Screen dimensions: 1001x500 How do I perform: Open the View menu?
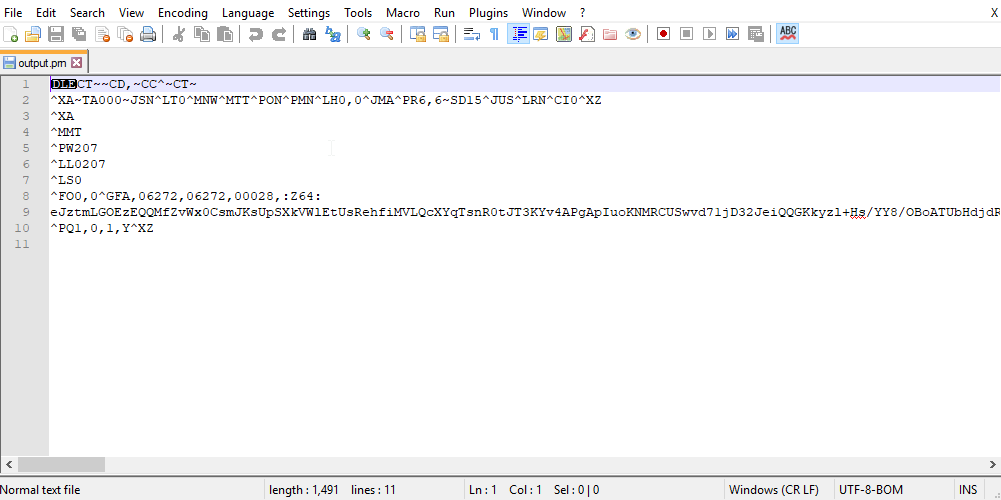[x=132, y=13]
